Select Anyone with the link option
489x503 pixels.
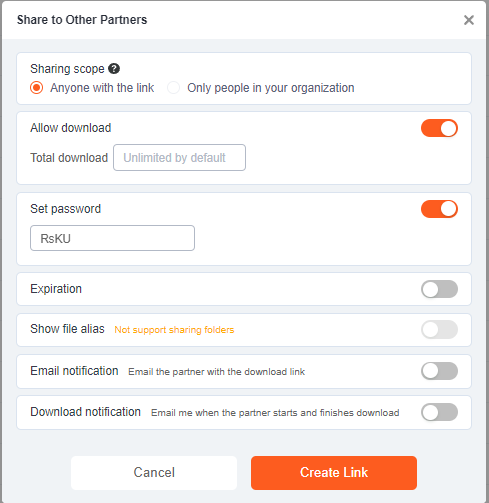pyautogui.click(x=36, y=88)
